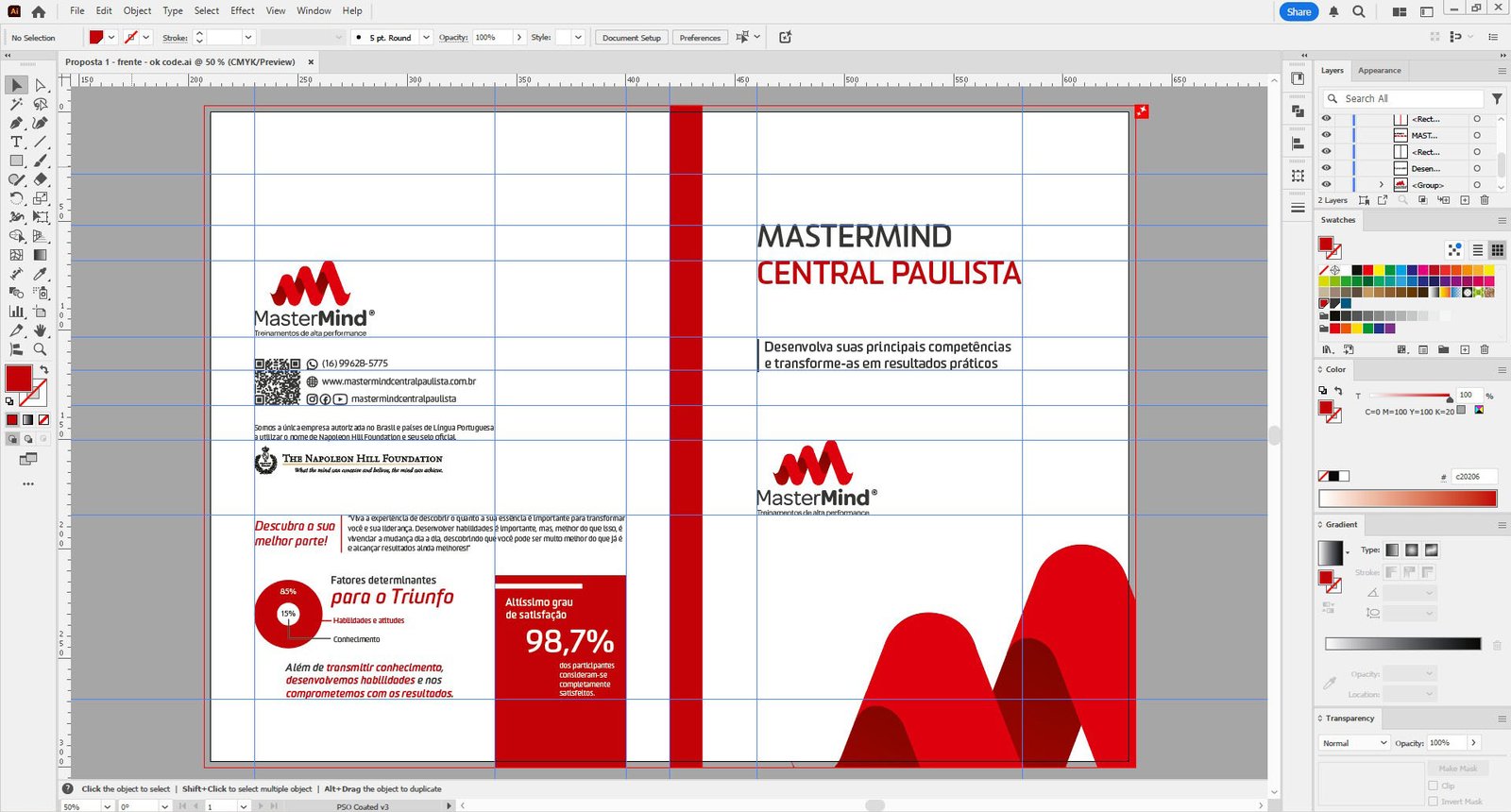Open the Effect menu
Viewport: 1511px width, 812px height.
click(x=243, y=10)
